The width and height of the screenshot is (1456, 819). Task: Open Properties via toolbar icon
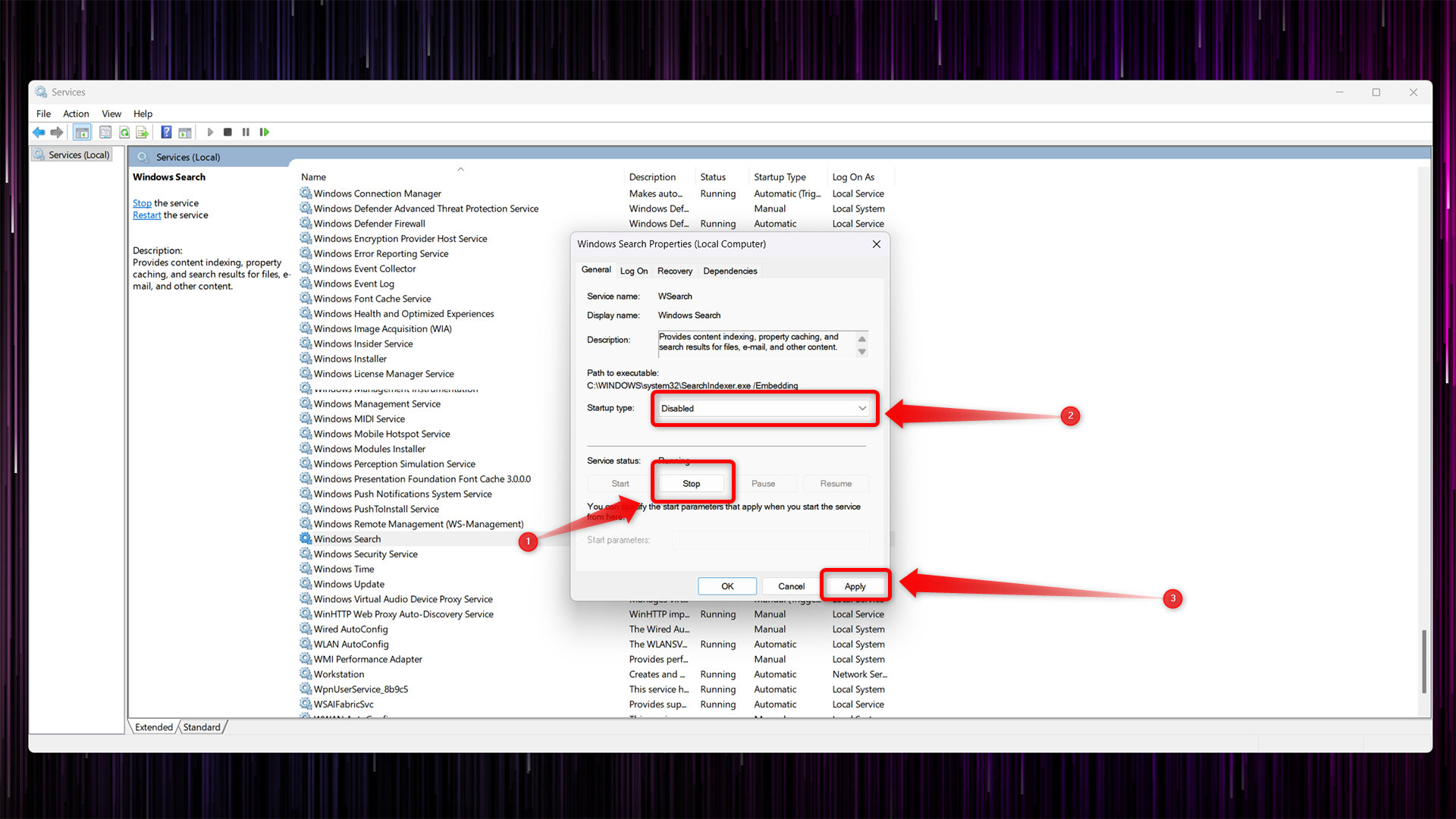tap(105, 132)
